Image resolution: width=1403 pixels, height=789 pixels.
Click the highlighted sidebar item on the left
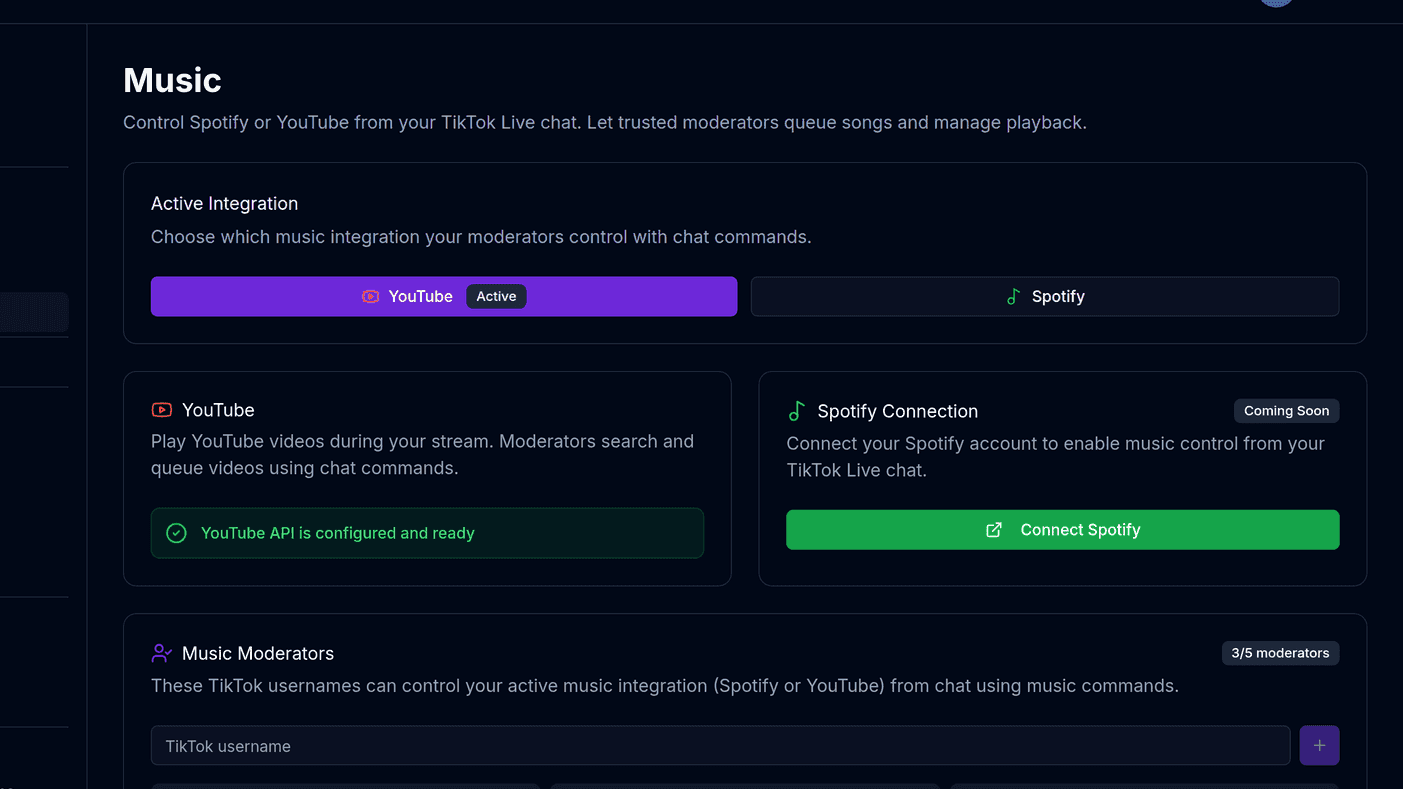[x=34, y=312]
